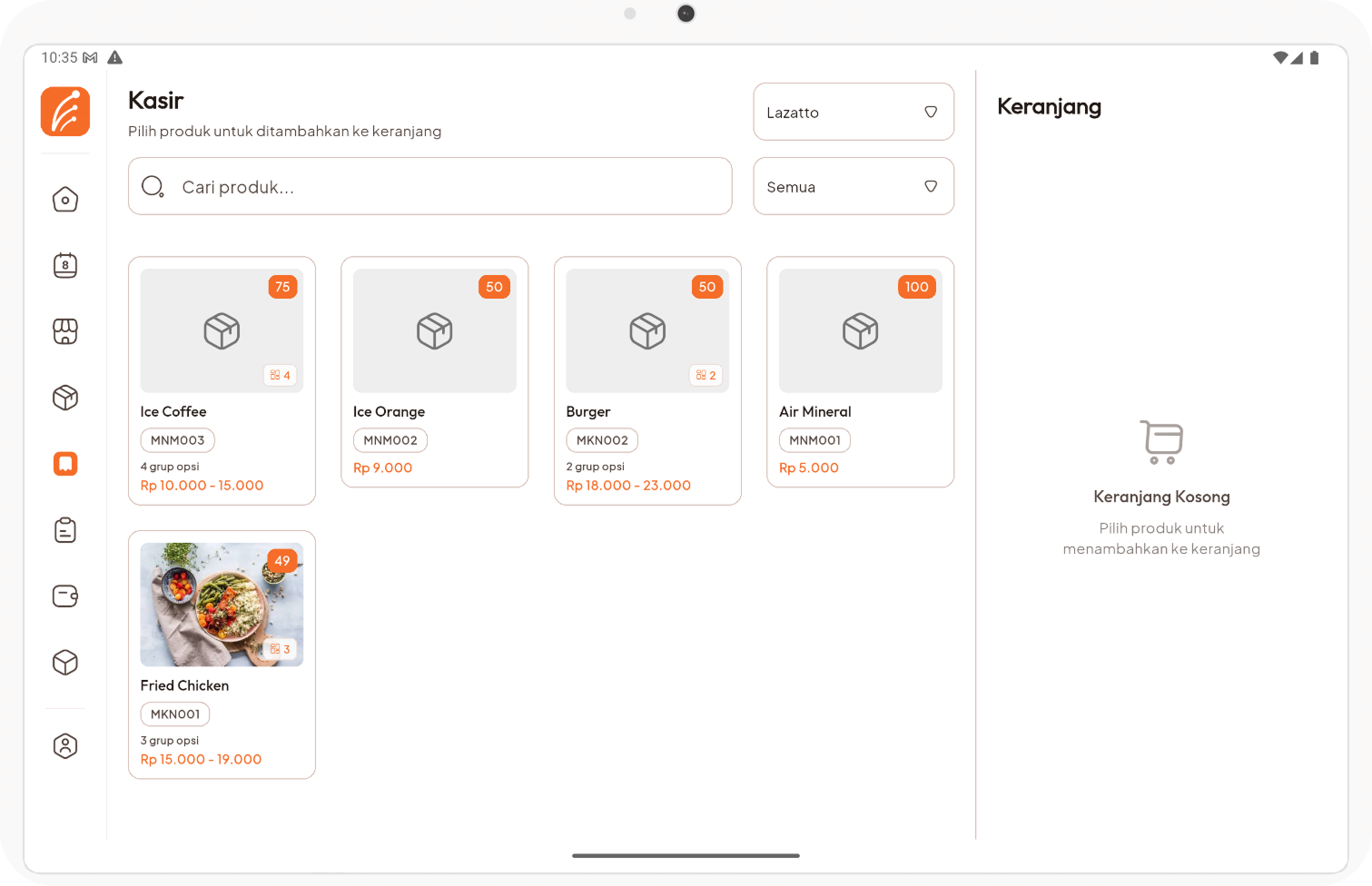Click the magnifier search icon
Viewport: 1372px width, 886px height.
point(153,187)
